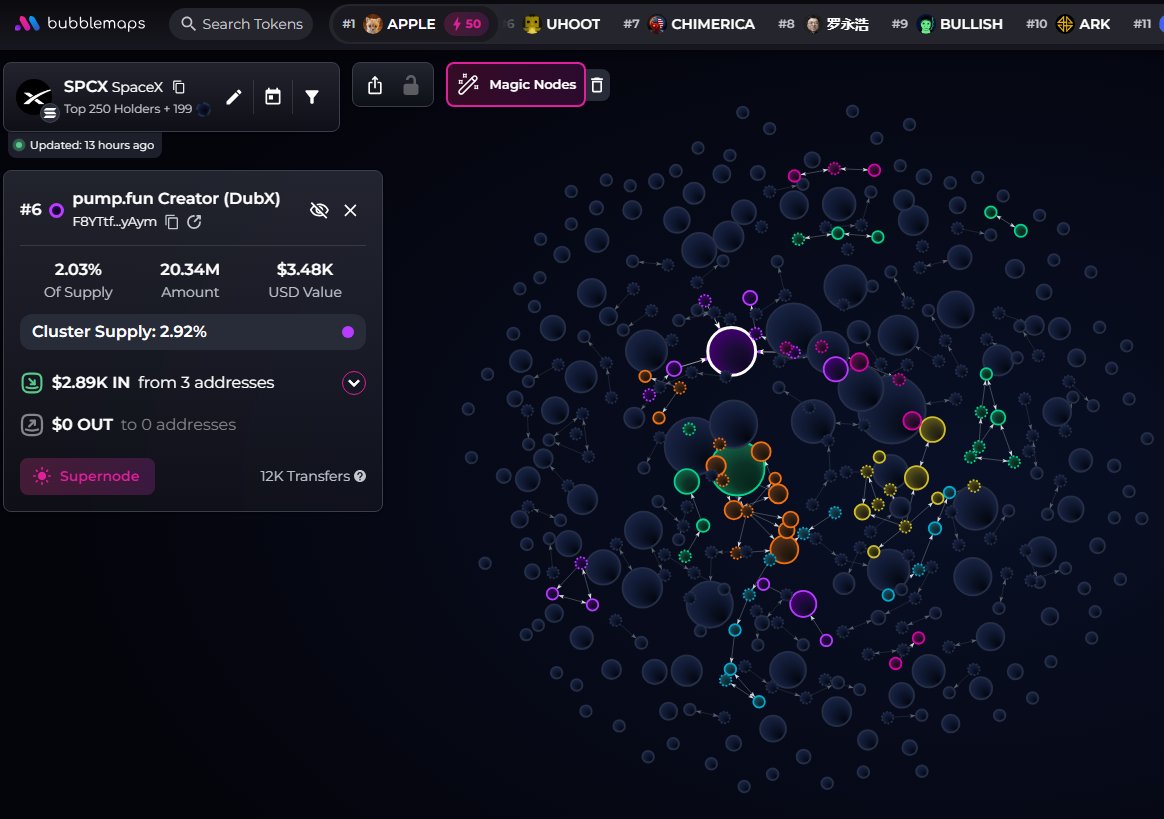This screenshot has width=1164, height=819.
Task: Open the funnel filter icon
Action: point(313,97)
